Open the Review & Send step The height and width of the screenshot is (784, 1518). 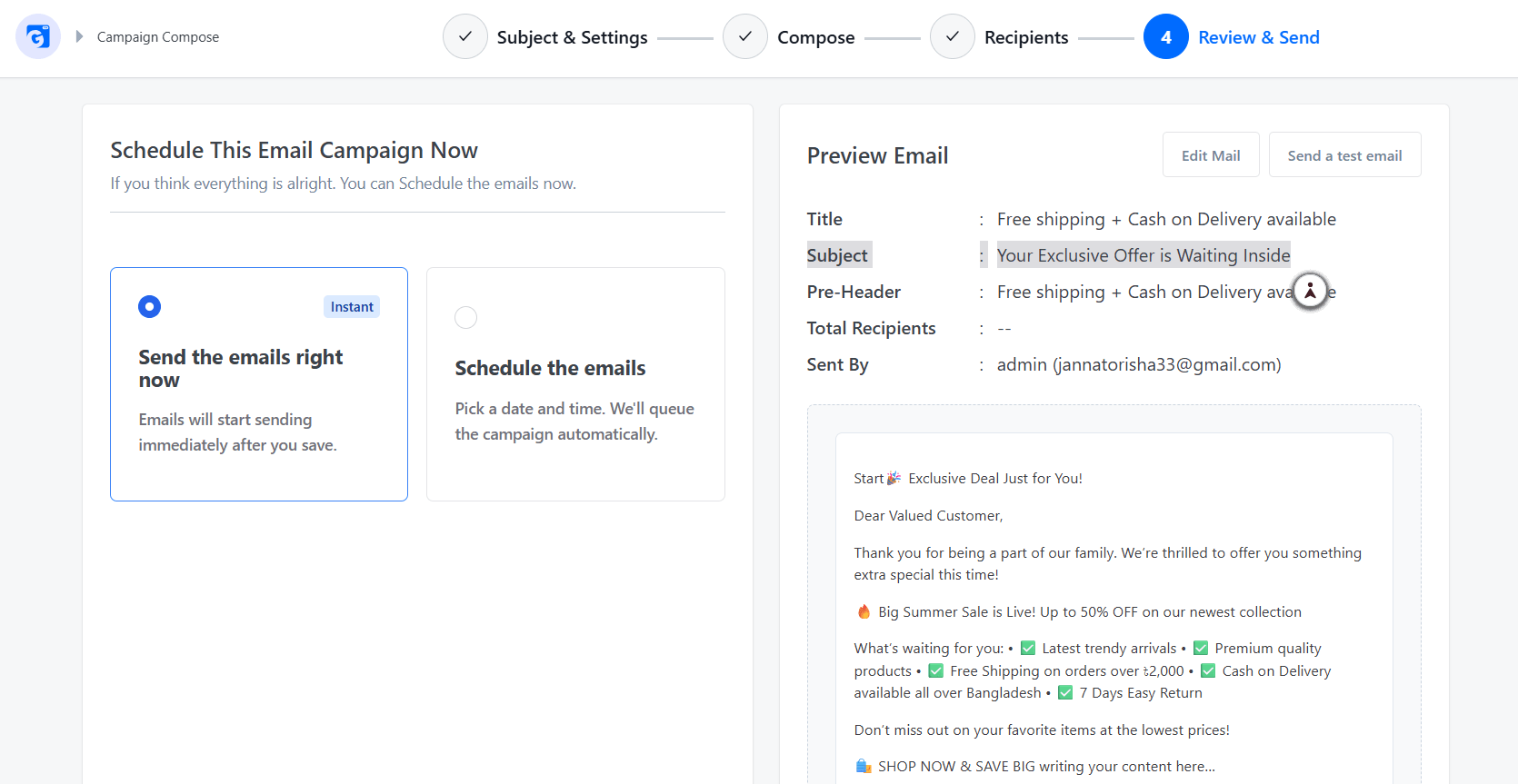click(x=1259, y=37)
